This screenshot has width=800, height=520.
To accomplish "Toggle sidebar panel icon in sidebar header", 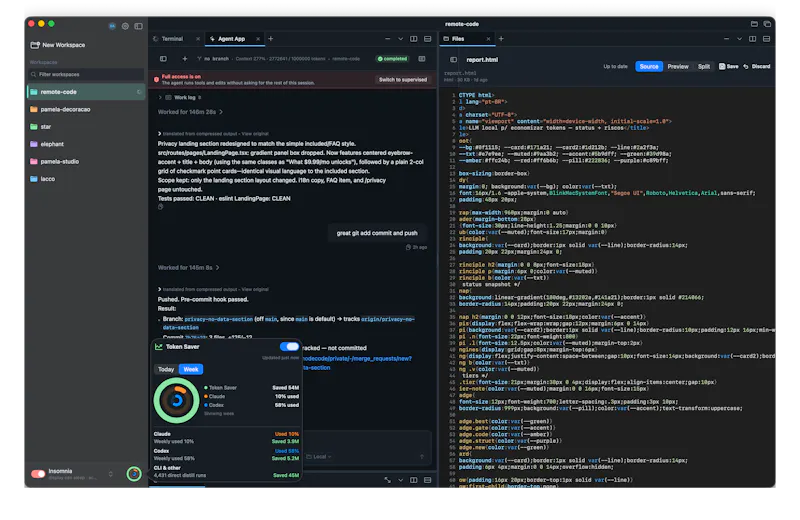I will pos(138,26).
